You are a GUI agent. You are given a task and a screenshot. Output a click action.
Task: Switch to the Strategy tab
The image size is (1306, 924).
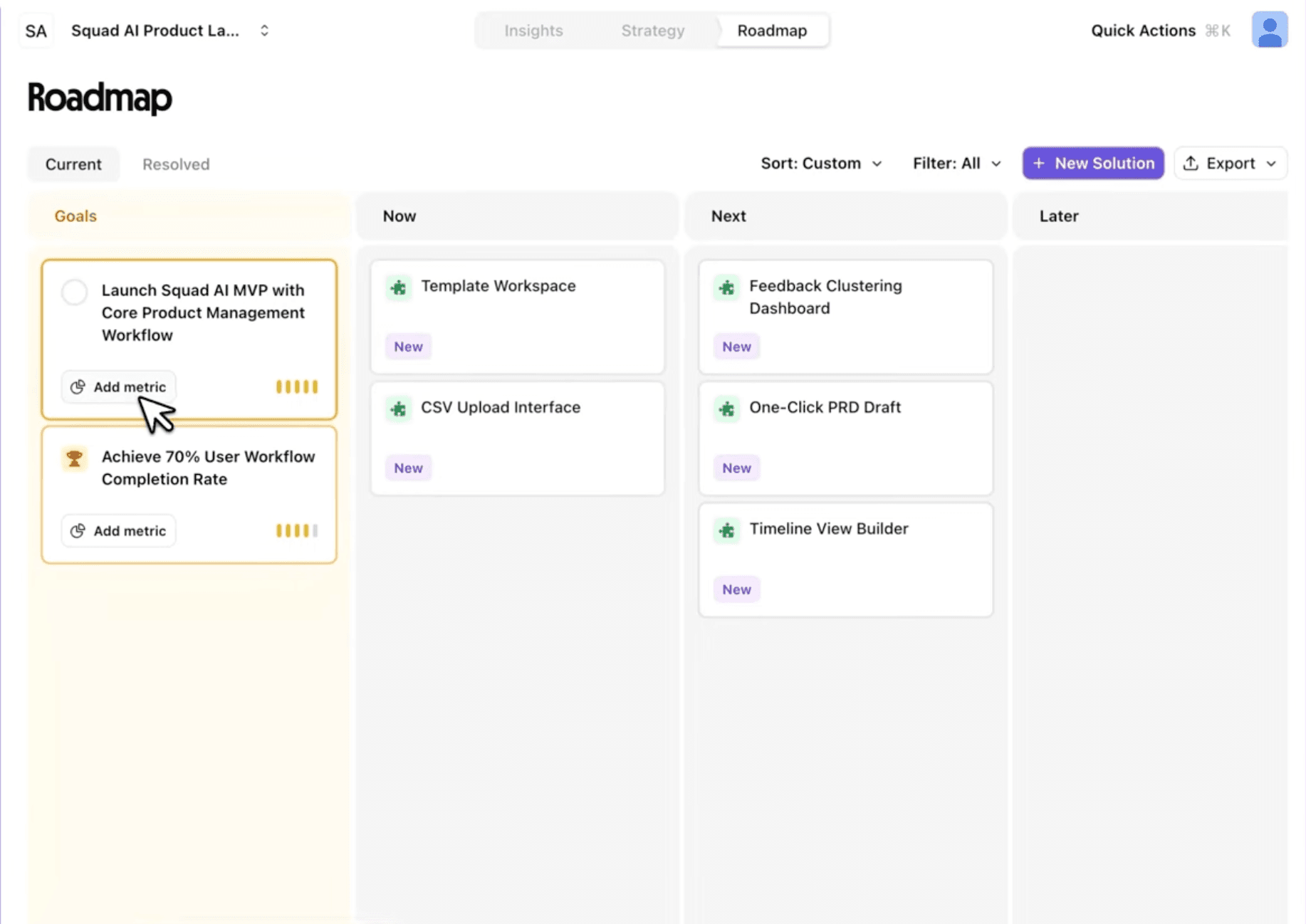(x=652, y=31)
